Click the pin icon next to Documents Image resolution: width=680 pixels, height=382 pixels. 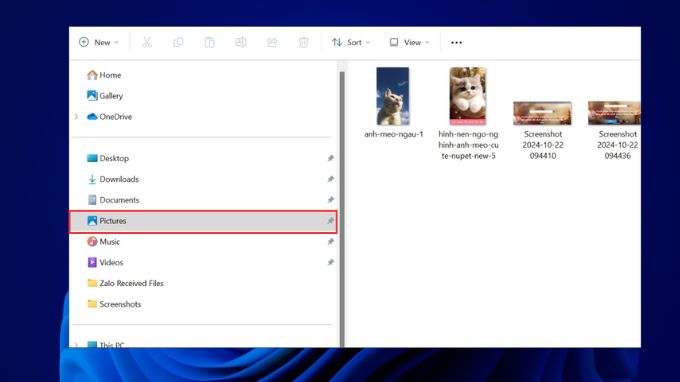click(330, 200)
